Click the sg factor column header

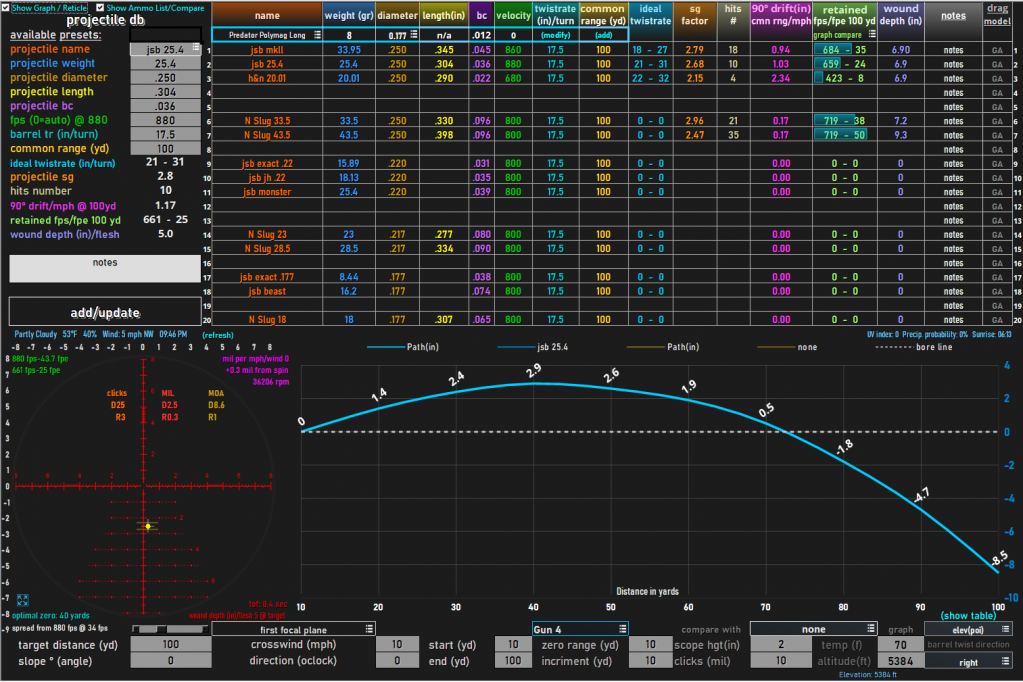(694, 15)
